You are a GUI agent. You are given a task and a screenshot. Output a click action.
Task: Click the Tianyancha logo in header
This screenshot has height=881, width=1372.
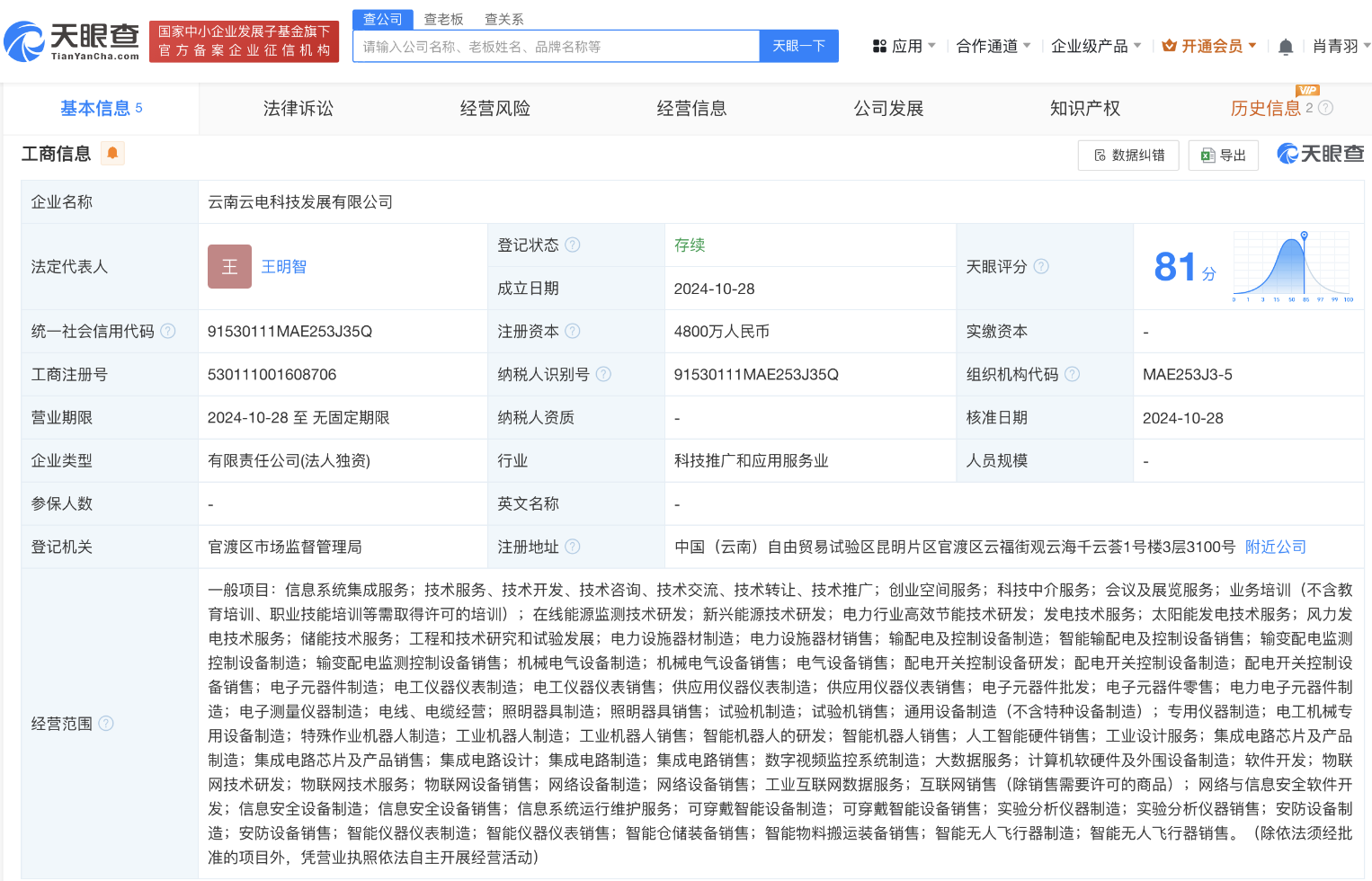tap(72, 41)
